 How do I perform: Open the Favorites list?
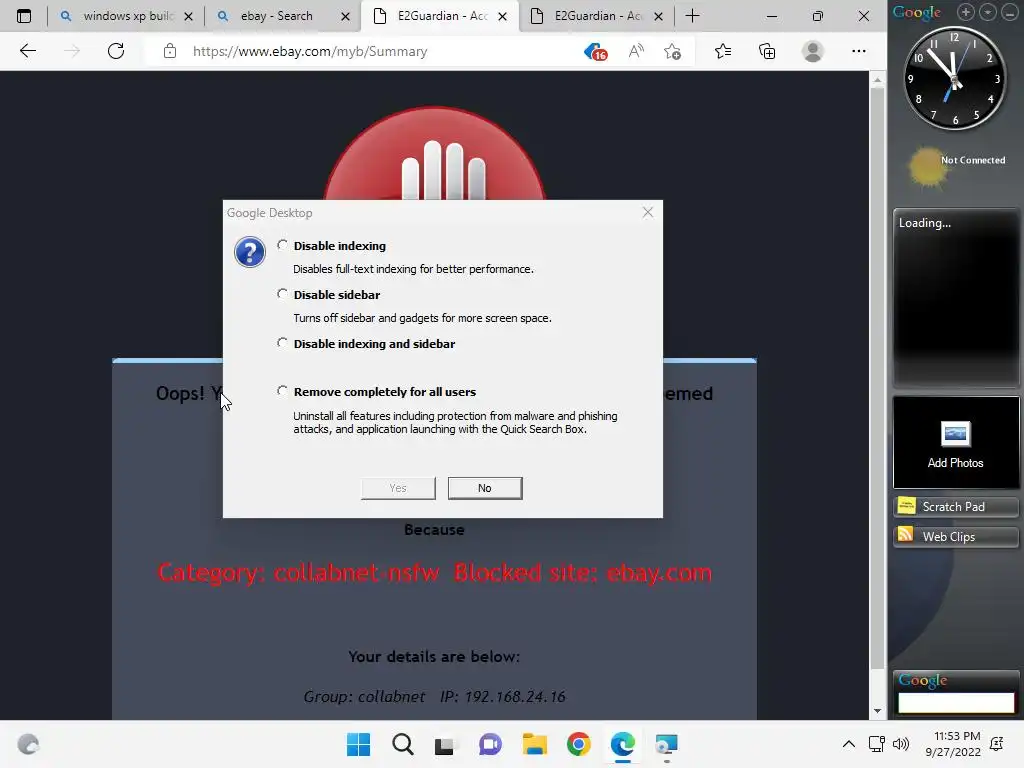point(723,51)
